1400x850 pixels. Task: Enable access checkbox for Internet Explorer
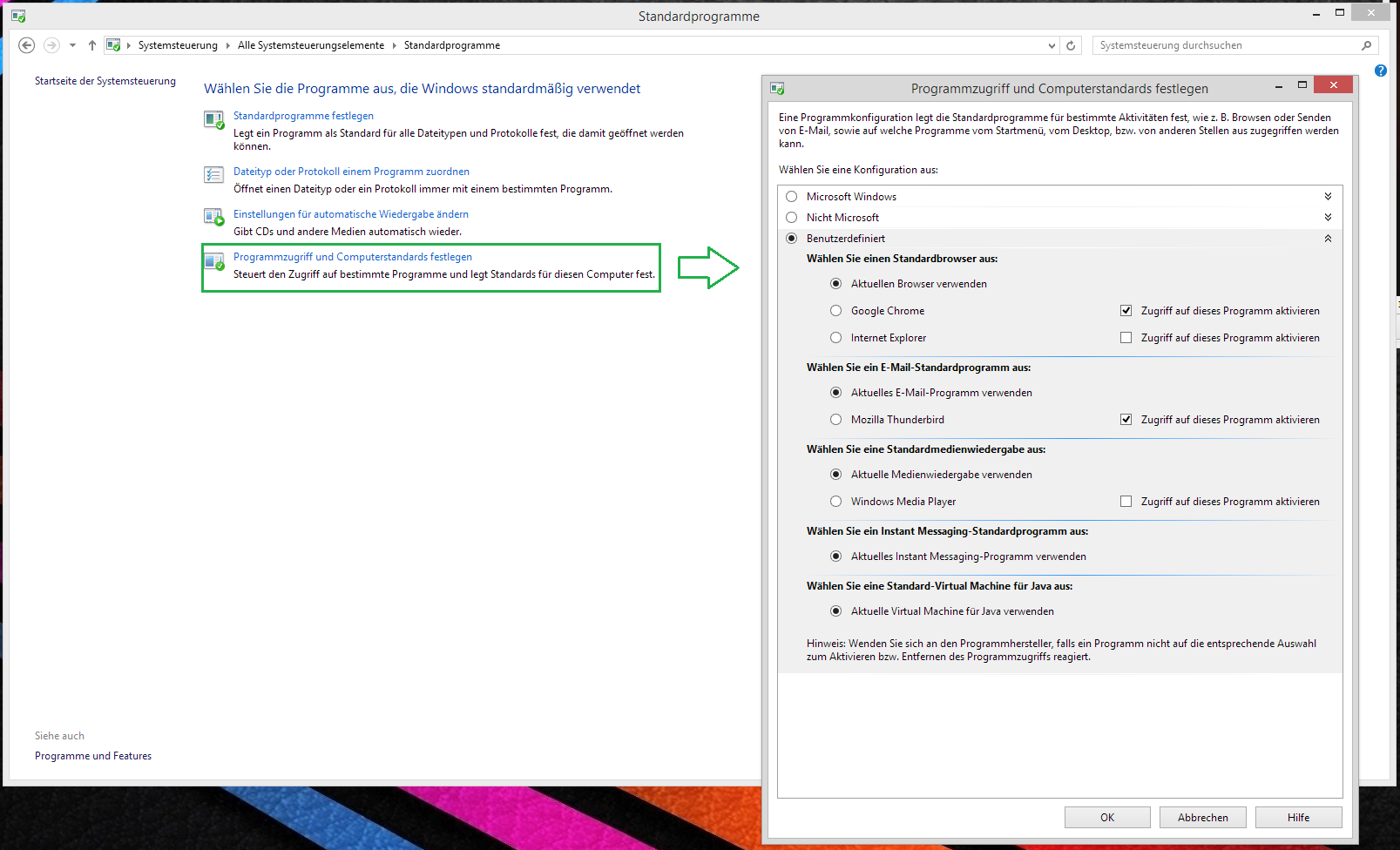tap(1126, 338)
